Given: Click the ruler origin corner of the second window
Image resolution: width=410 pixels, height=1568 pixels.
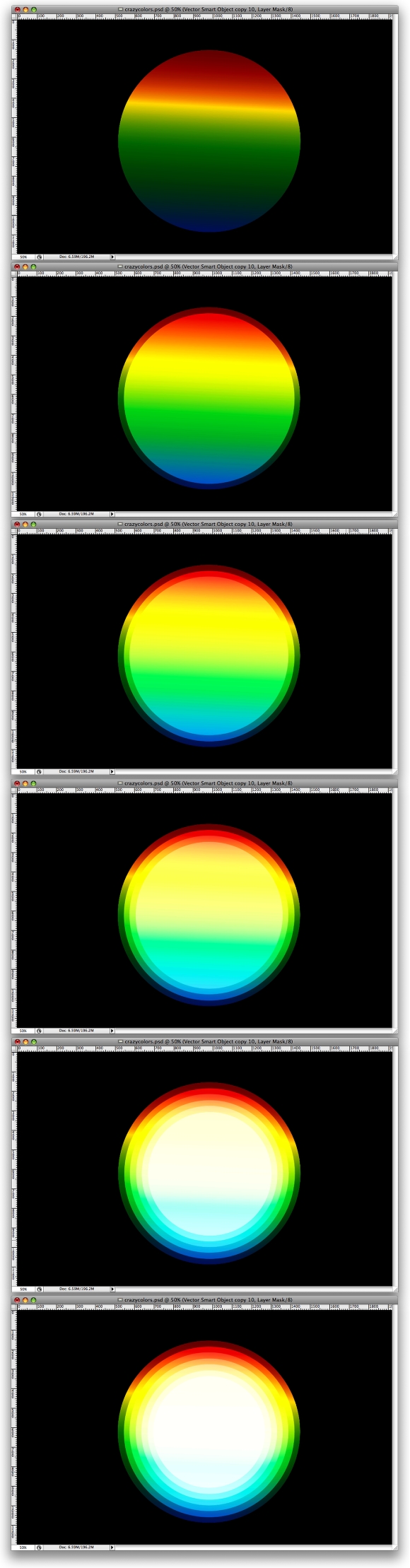Looking at the screenshot, I should (x=13, y=274).
